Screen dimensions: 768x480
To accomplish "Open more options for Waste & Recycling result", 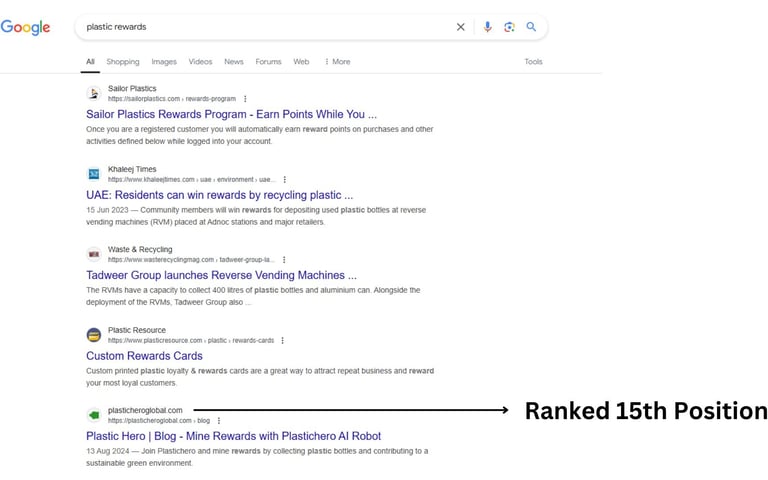I will 284,260.
